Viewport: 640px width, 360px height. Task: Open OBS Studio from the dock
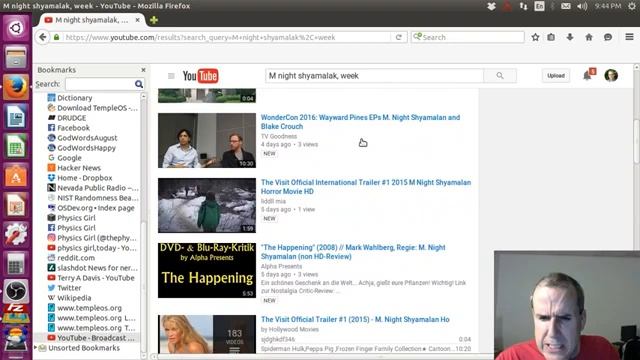16,291
